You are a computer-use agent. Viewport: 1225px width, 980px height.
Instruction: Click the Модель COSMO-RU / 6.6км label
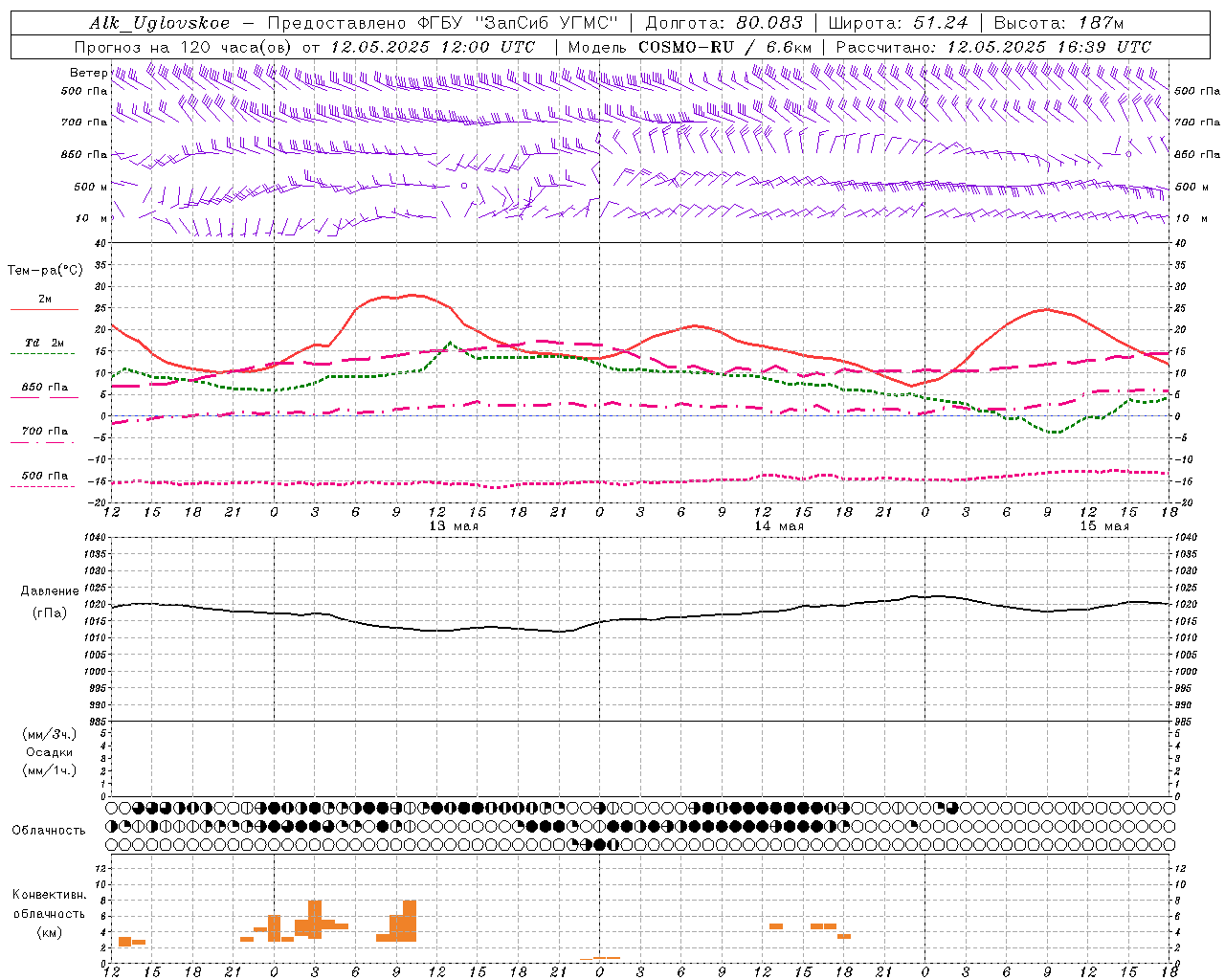689,47
